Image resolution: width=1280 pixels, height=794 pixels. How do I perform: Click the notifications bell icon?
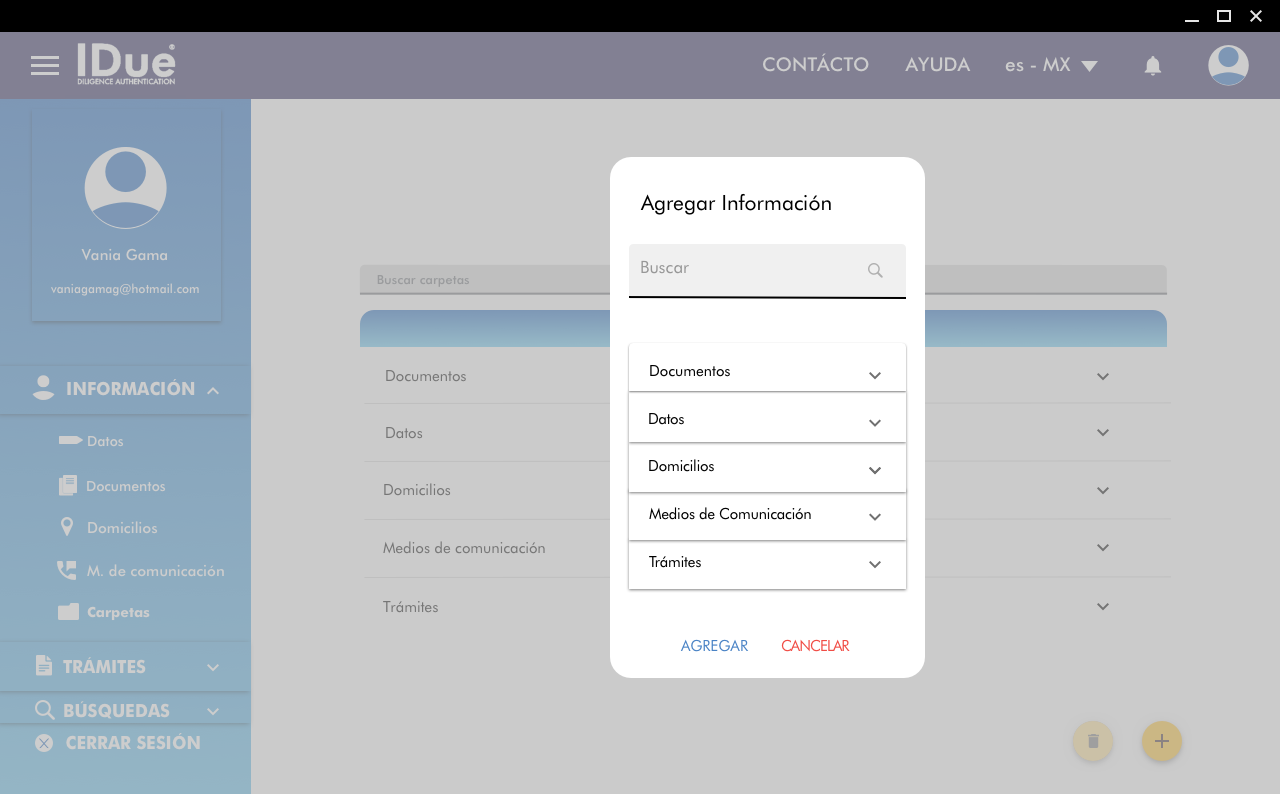pos(1152,66)
